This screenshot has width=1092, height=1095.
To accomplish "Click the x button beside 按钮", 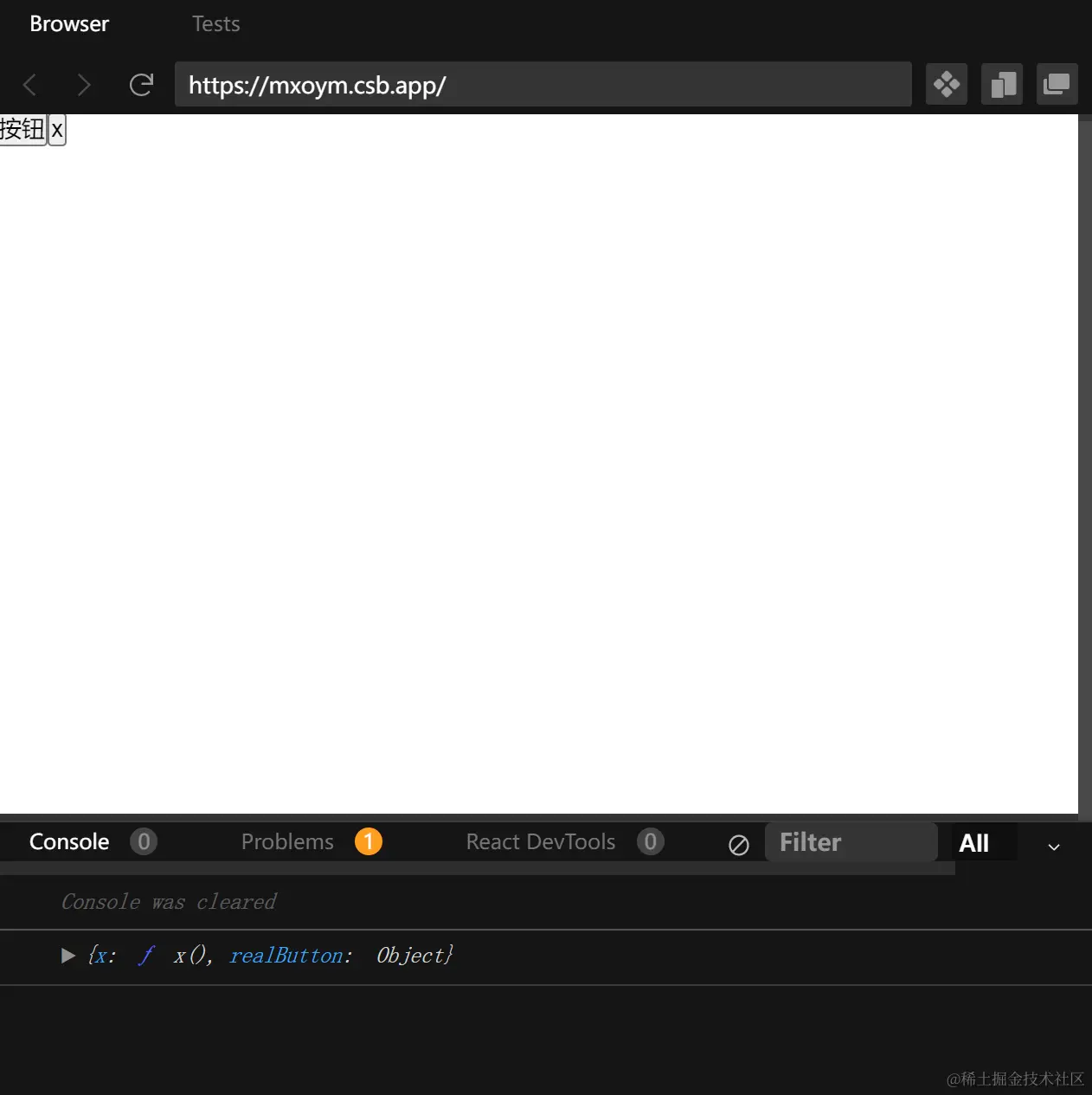I will pyautogui.click(x=57, y=129).
